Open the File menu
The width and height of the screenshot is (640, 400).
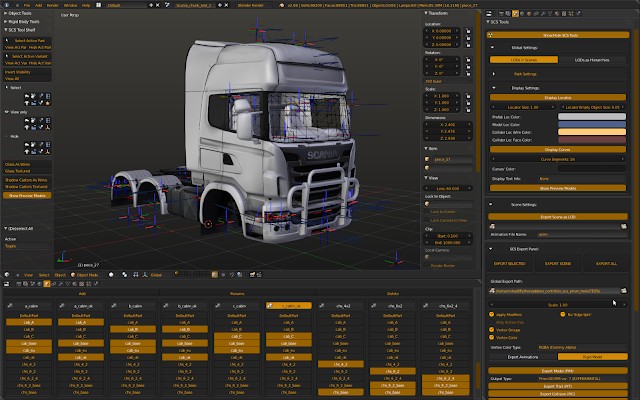(x=27, y=5)
